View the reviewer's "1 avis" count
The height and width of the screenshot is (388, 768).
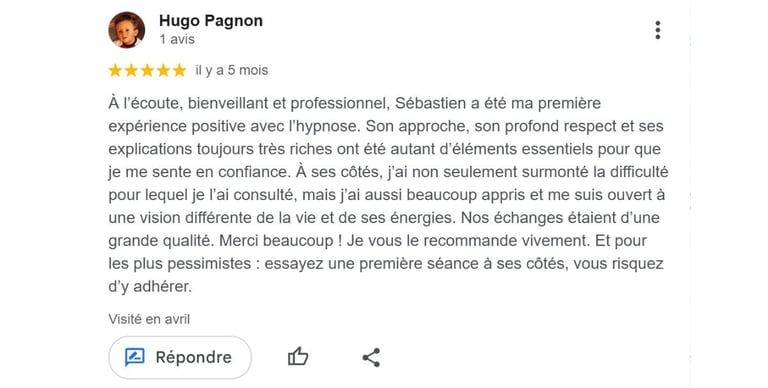tap(177, 39)
